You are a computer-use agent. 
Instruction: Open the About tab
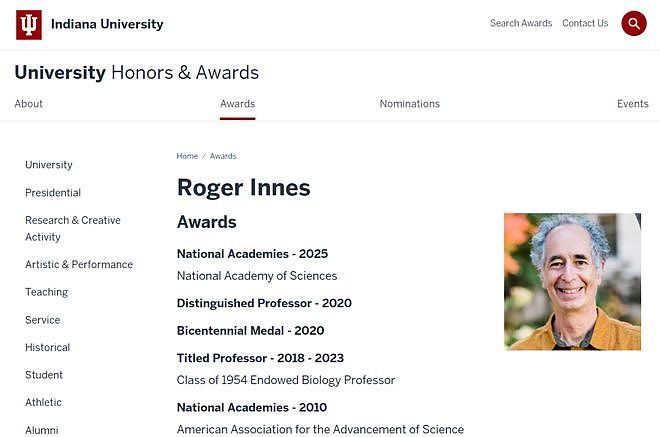click(x=29, y=104)
